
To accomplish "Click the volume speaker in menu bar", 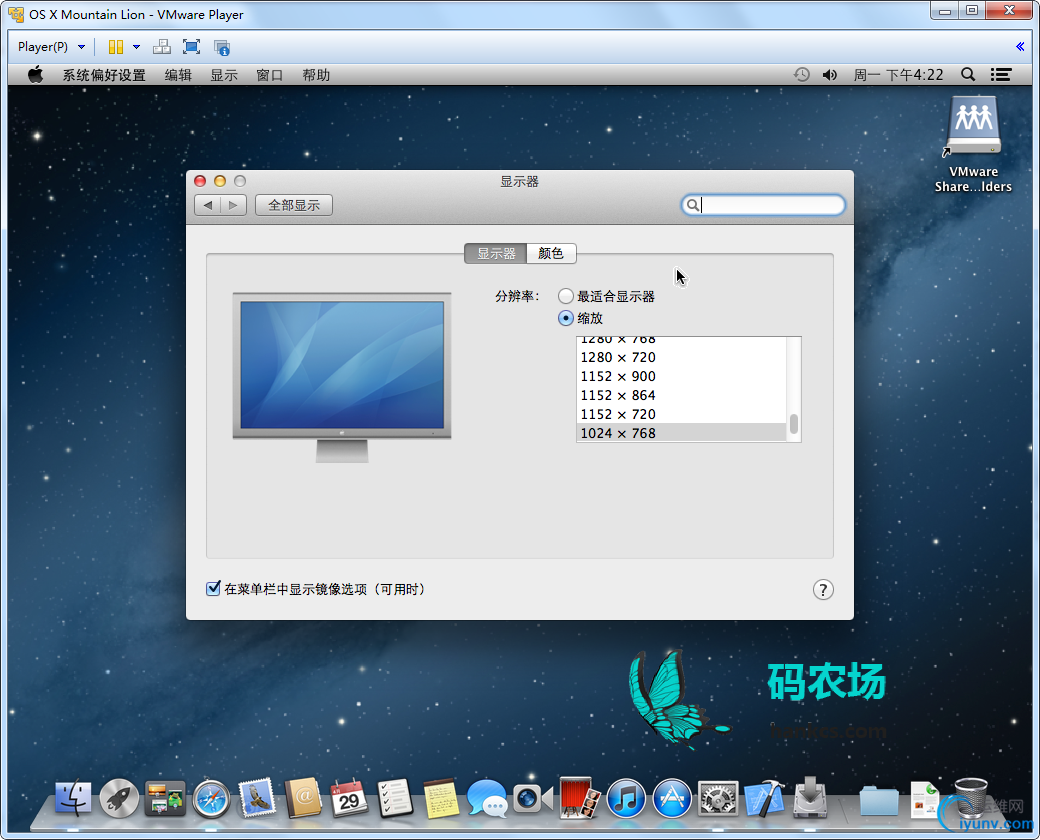I will [830, 75].
